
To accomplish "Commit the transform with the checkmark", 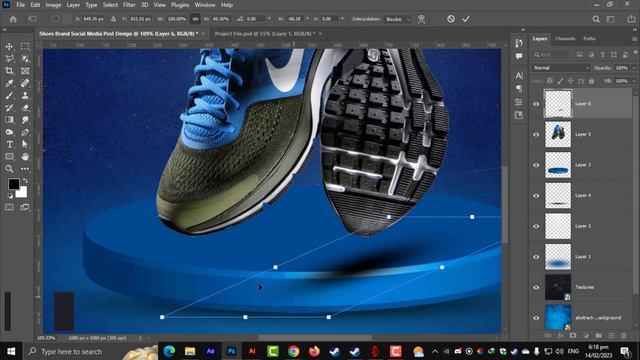I will tap(466, 19).
